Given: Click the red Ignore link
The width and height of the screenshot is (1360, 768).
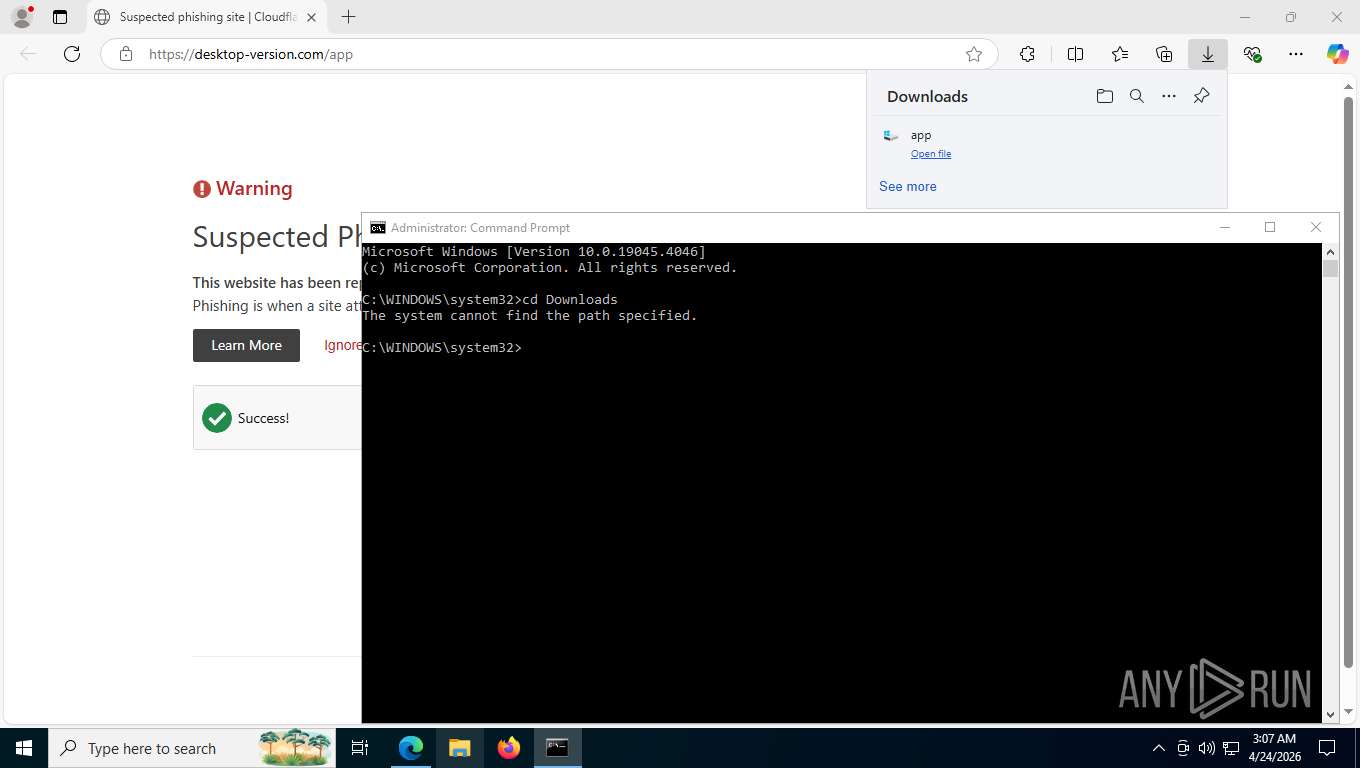Looking at the screenshot, I should click(343, 345).
